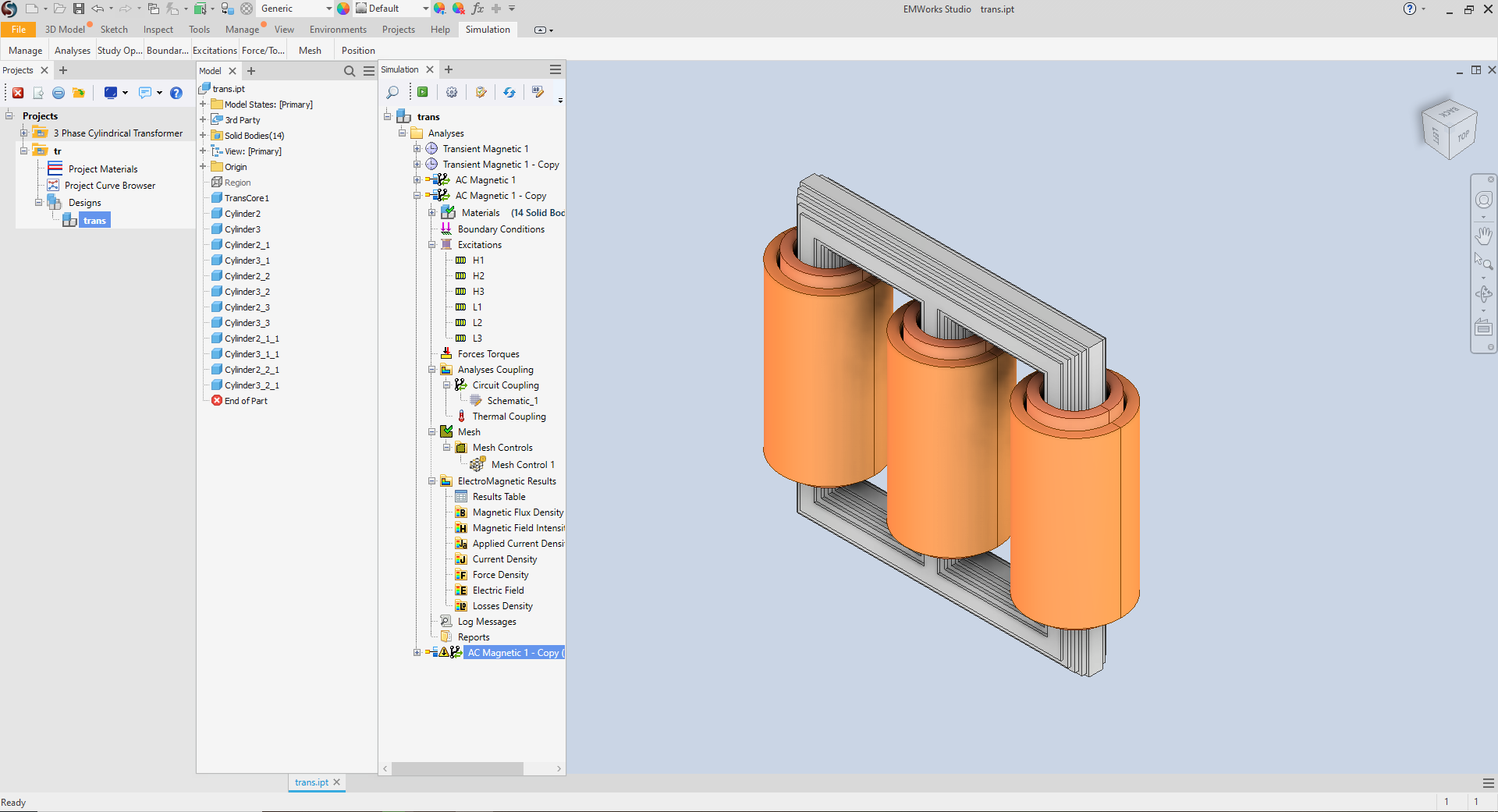Open the File menu
The width and height of the screenshot is (1498, 812).
(19, 30)
